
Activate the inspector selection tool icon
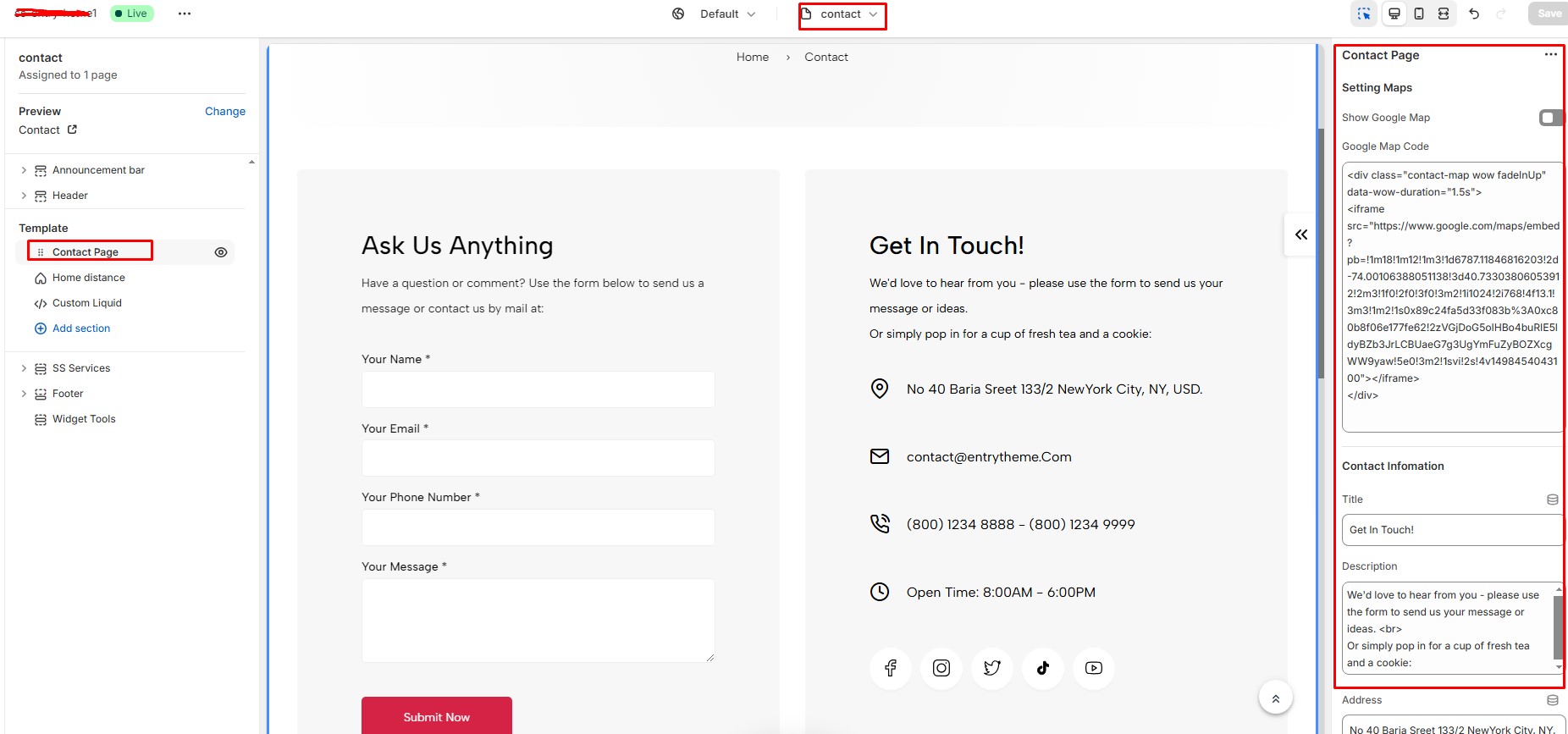pyautogui.click(x=1364, y=14)
